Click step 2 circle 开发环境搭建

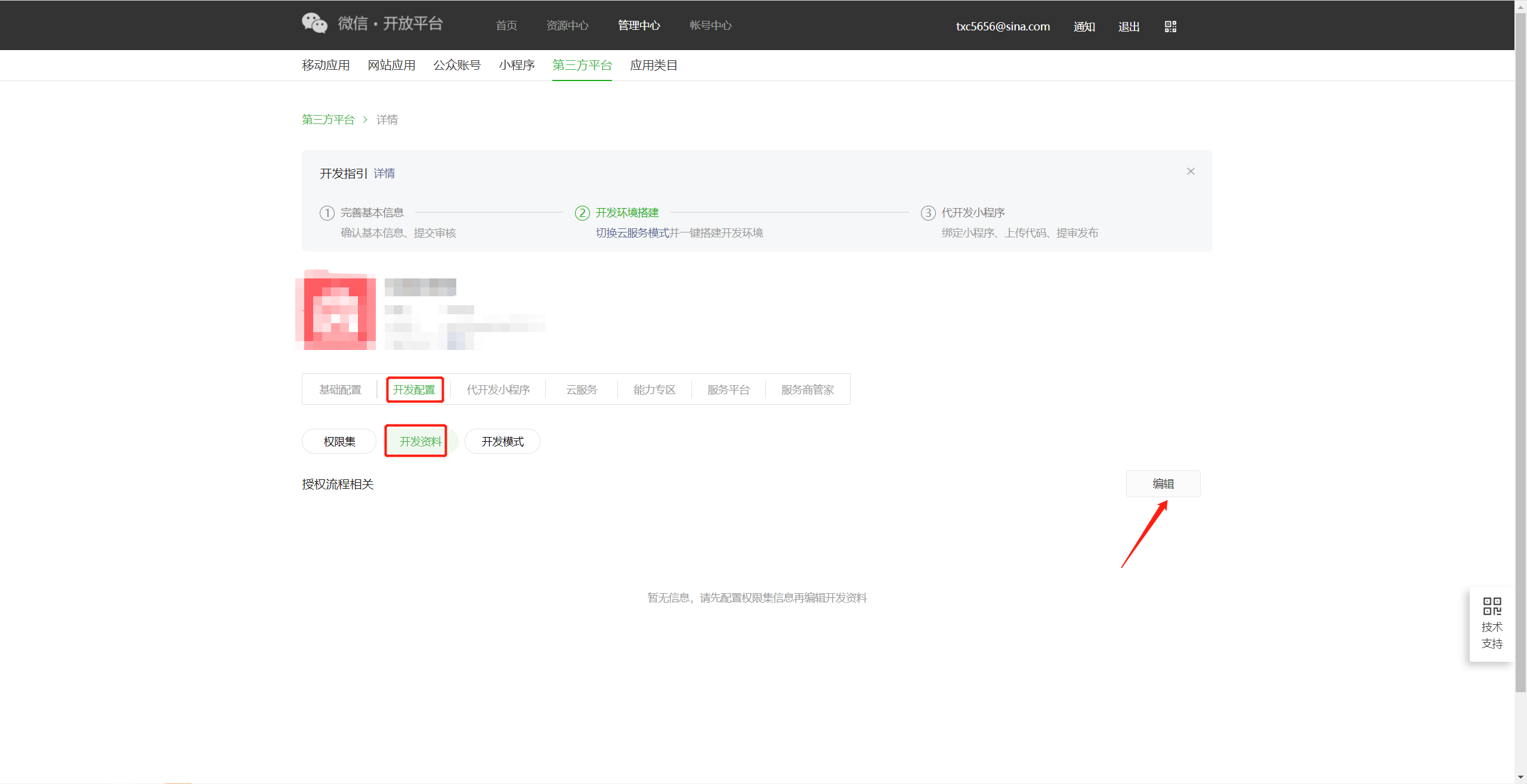582,213
